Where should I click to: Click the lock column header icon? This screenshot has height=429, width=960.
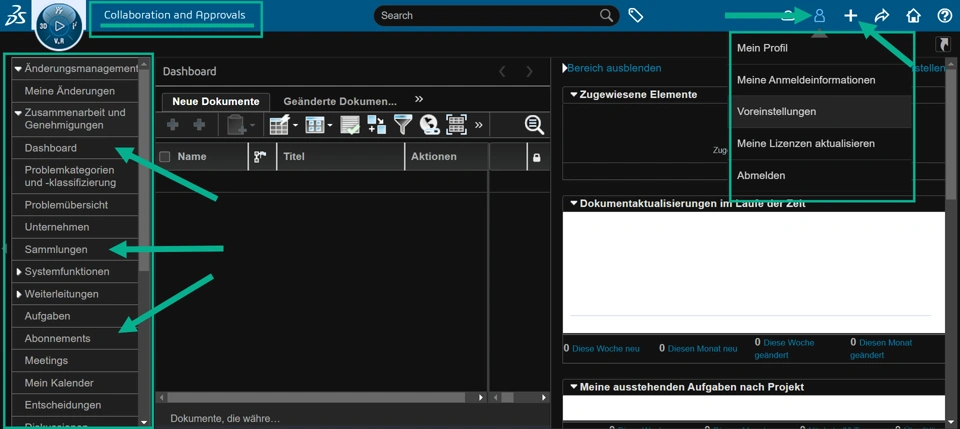point(536,157)
